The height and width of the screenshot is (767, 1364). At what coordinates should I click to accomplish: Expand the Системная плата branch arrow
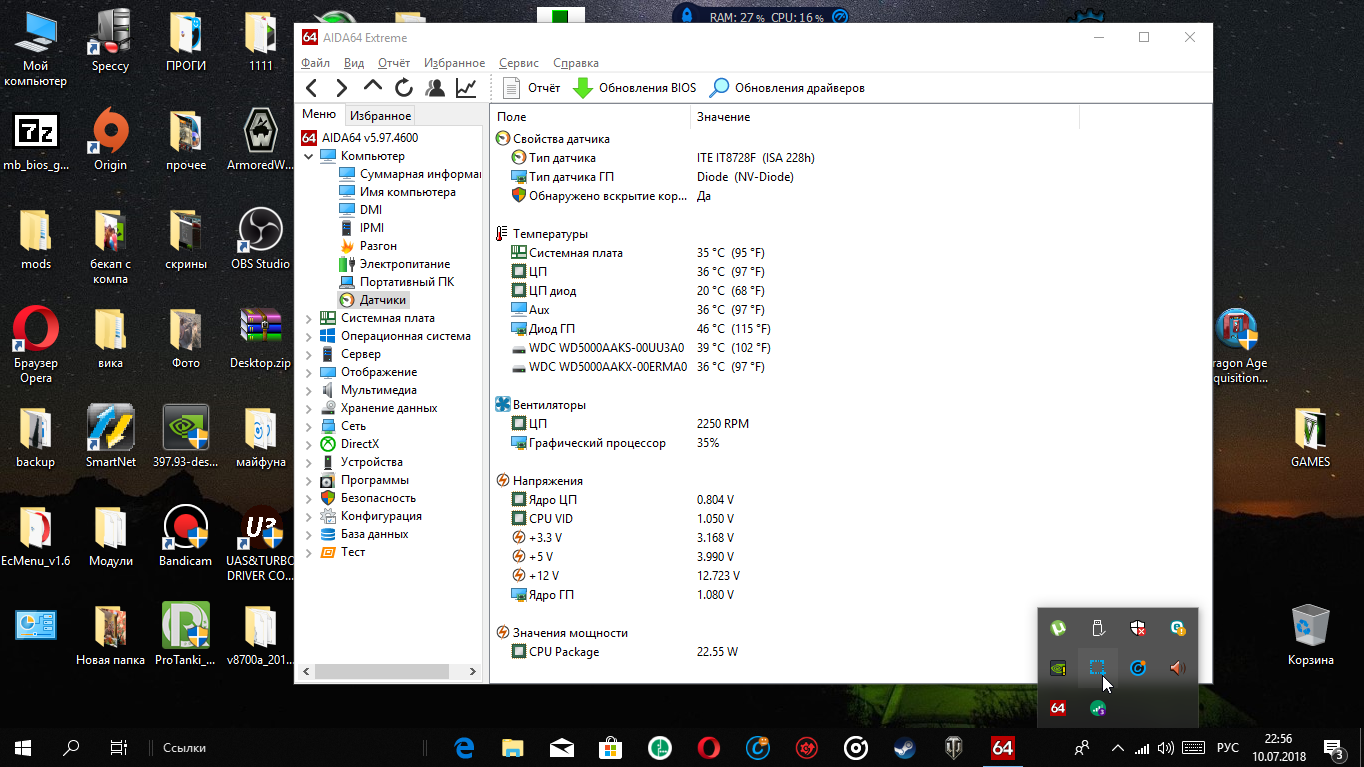coord(309,318)
